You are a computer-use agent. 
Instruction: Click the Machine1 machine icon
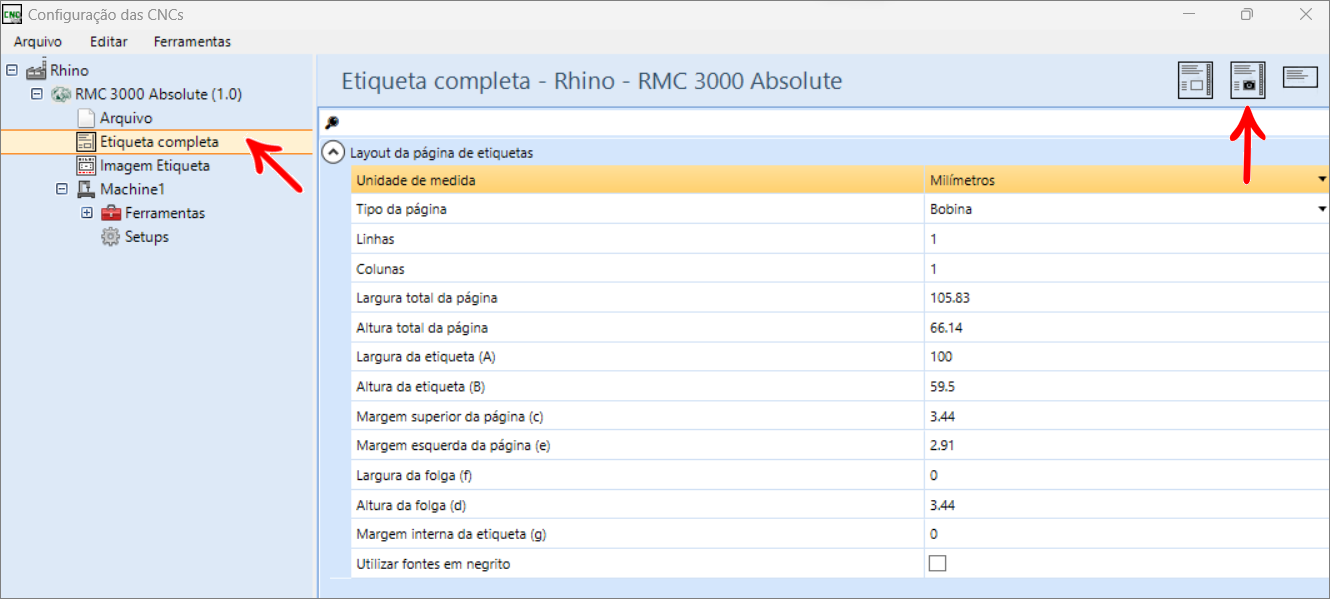(86, 189)
